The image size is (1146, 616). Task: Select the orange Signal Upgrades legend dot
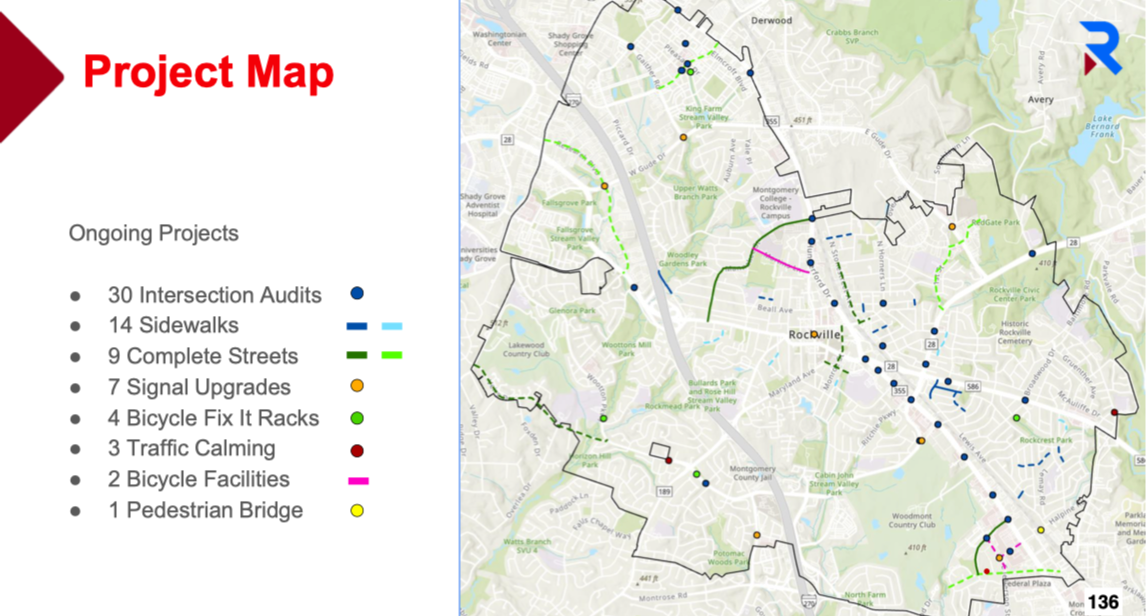[x=357, y=386]
